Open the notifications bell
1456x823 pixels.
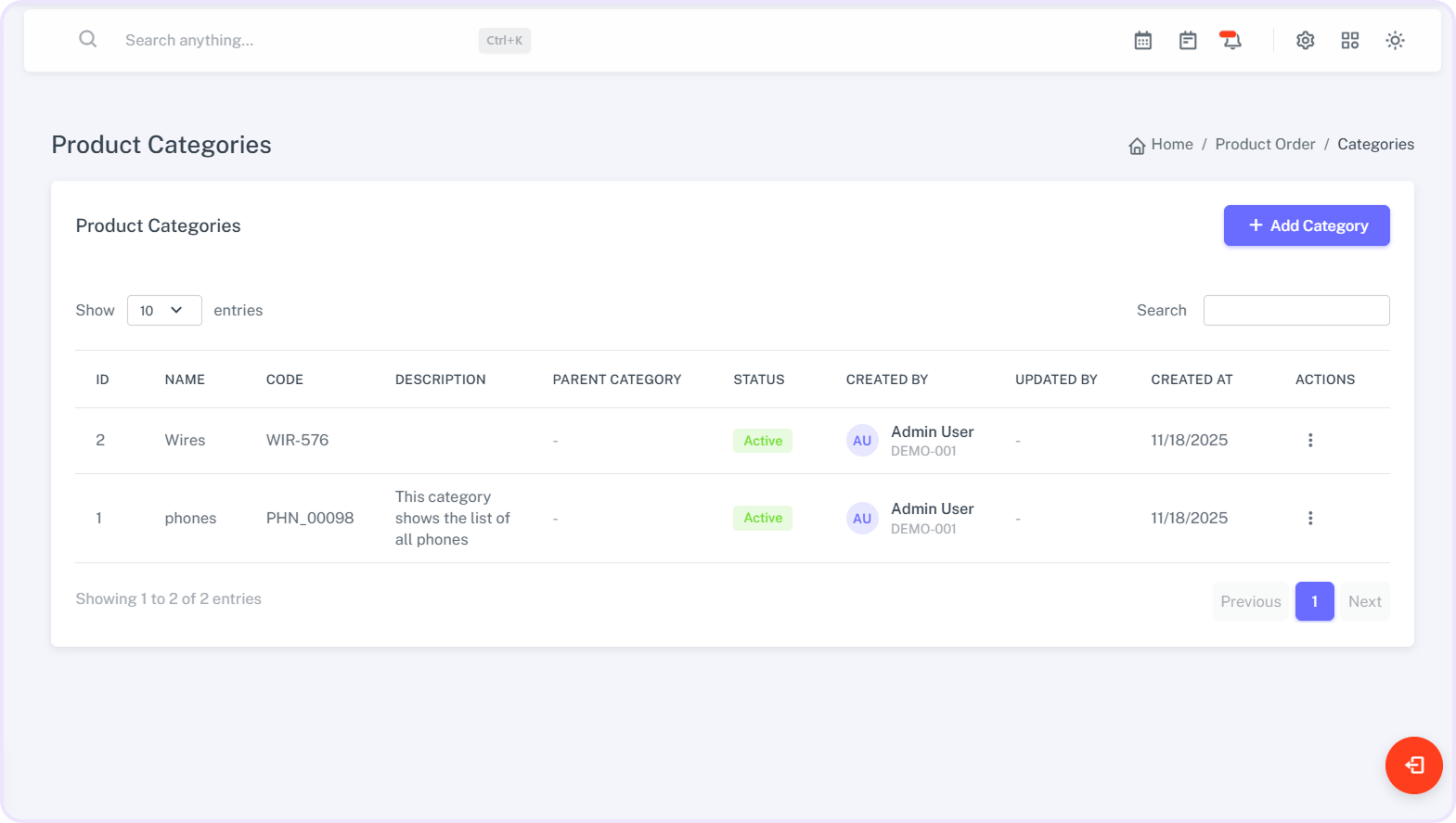[1231, 41]
